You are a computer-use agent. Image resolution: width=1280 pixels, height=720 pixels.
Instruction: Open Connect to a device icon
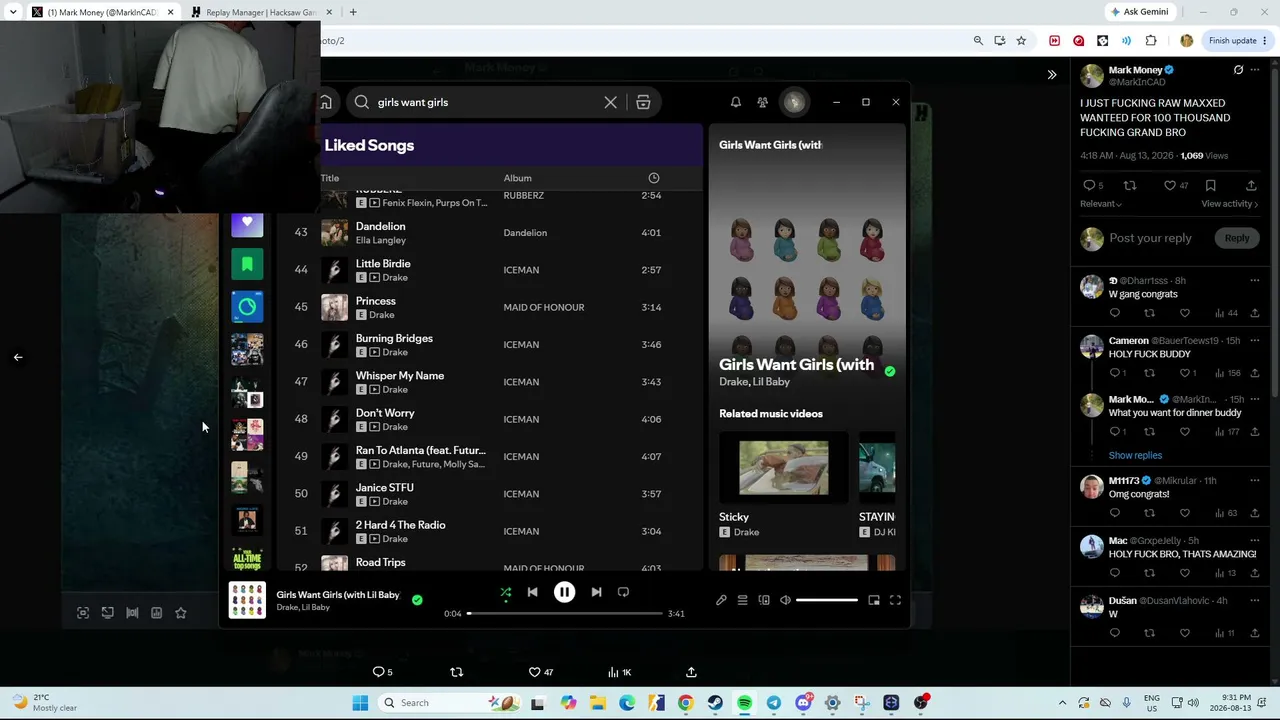[764, 600]
